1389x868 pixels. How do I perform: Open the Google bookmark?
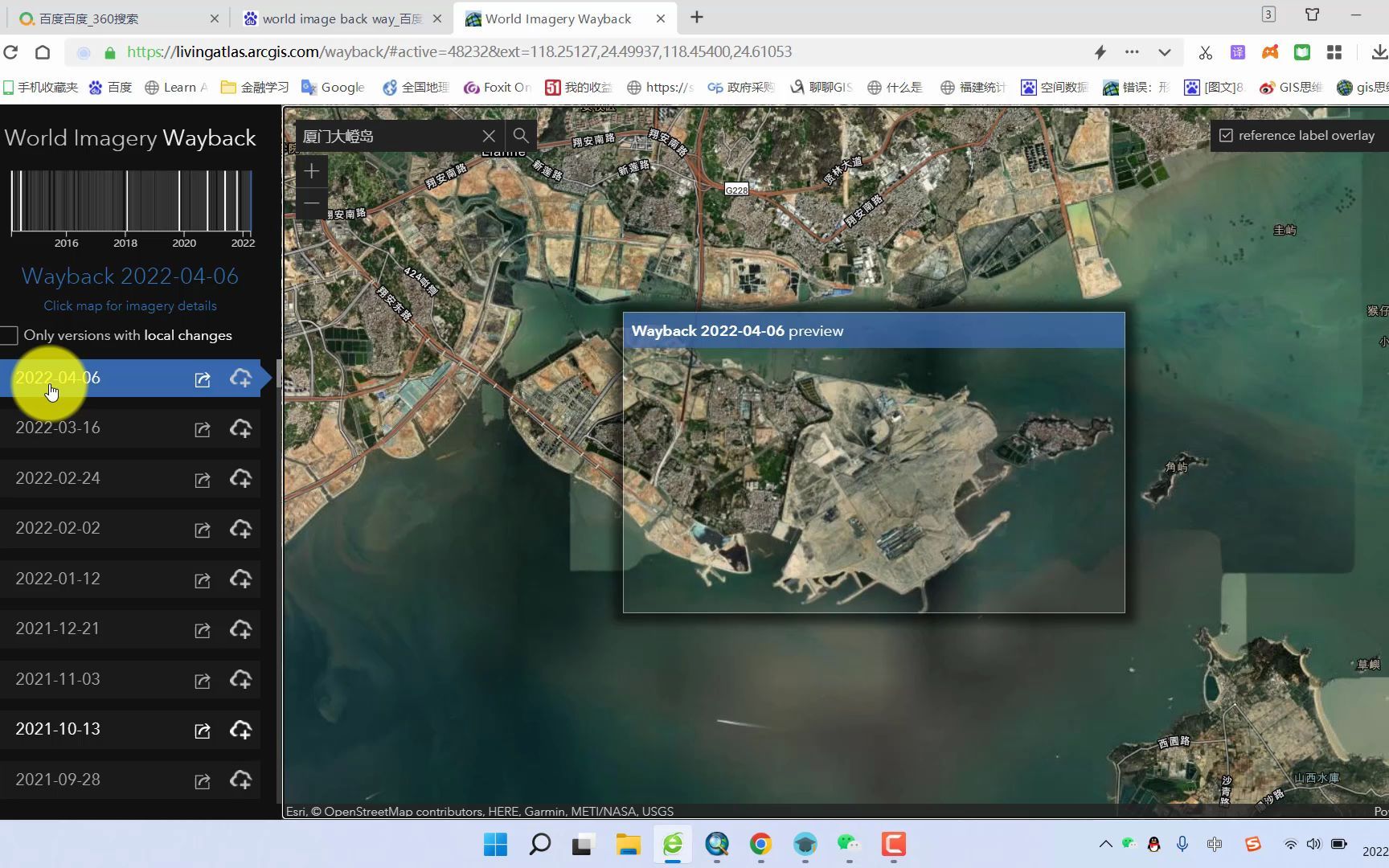(x=333, y=87)
